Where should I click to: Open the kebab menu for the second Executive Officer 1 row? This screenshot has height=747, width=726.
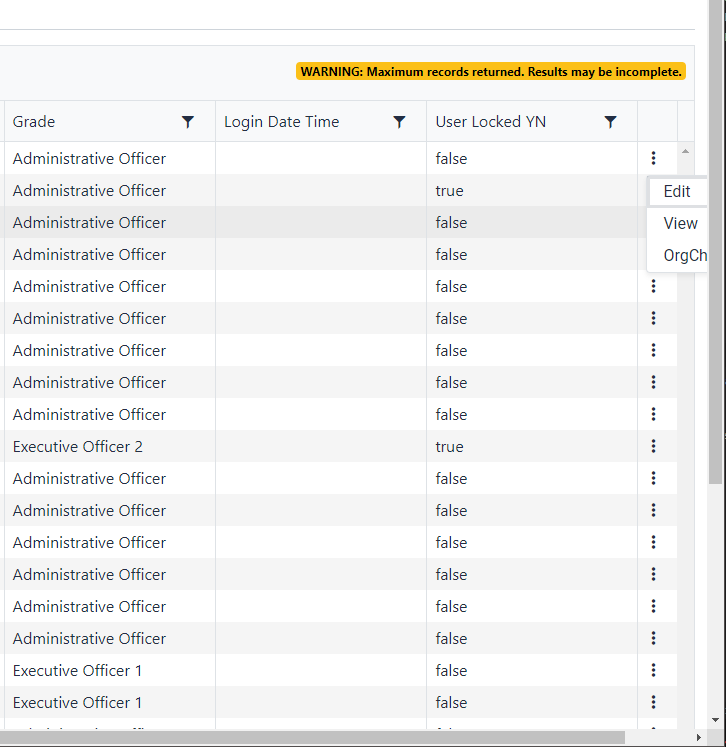(x=653, y=702)
